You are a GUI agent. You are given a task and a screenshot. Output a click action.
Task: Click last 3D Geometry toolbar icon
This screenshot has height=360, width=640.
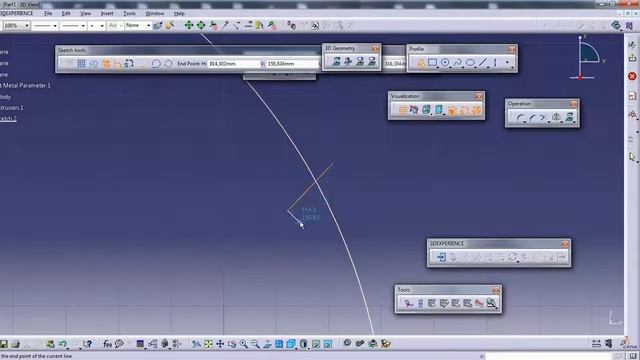coord(372,62)
